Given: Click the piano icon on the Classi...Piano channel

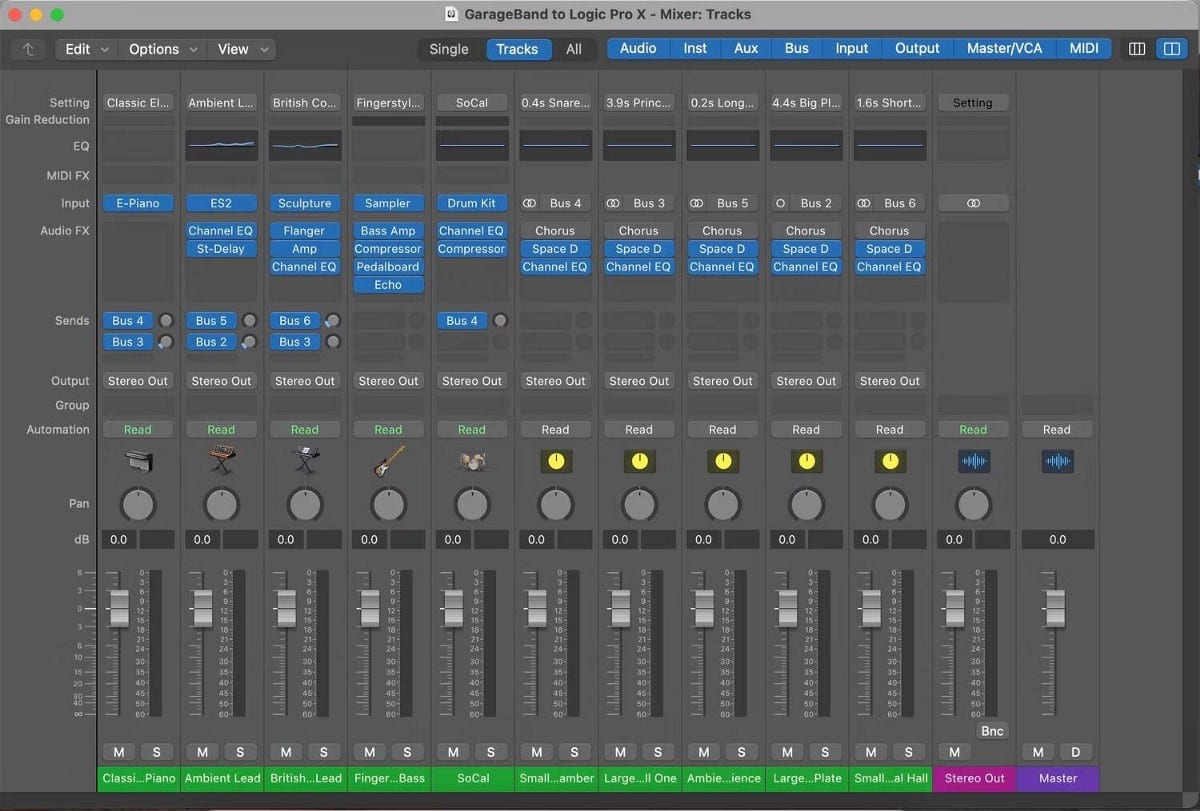Looking at the screenshot, I should [x=137, y=461].
